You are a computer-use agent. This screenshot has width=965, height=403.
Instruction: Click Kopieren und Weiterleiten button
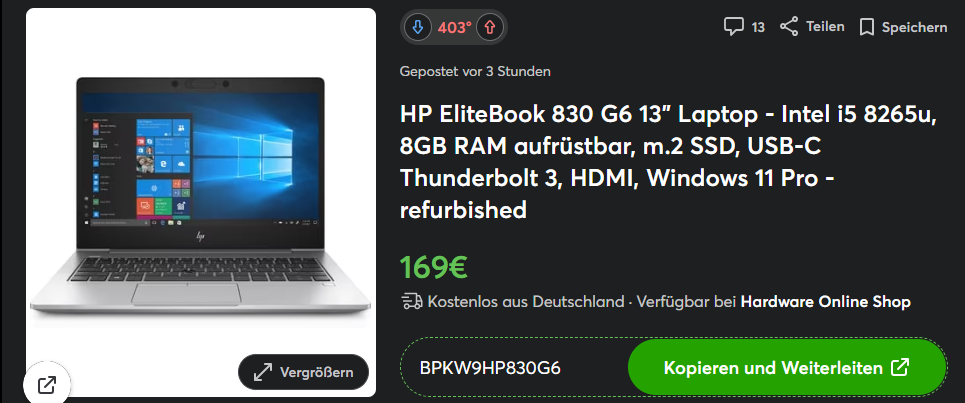click(787, 367)
